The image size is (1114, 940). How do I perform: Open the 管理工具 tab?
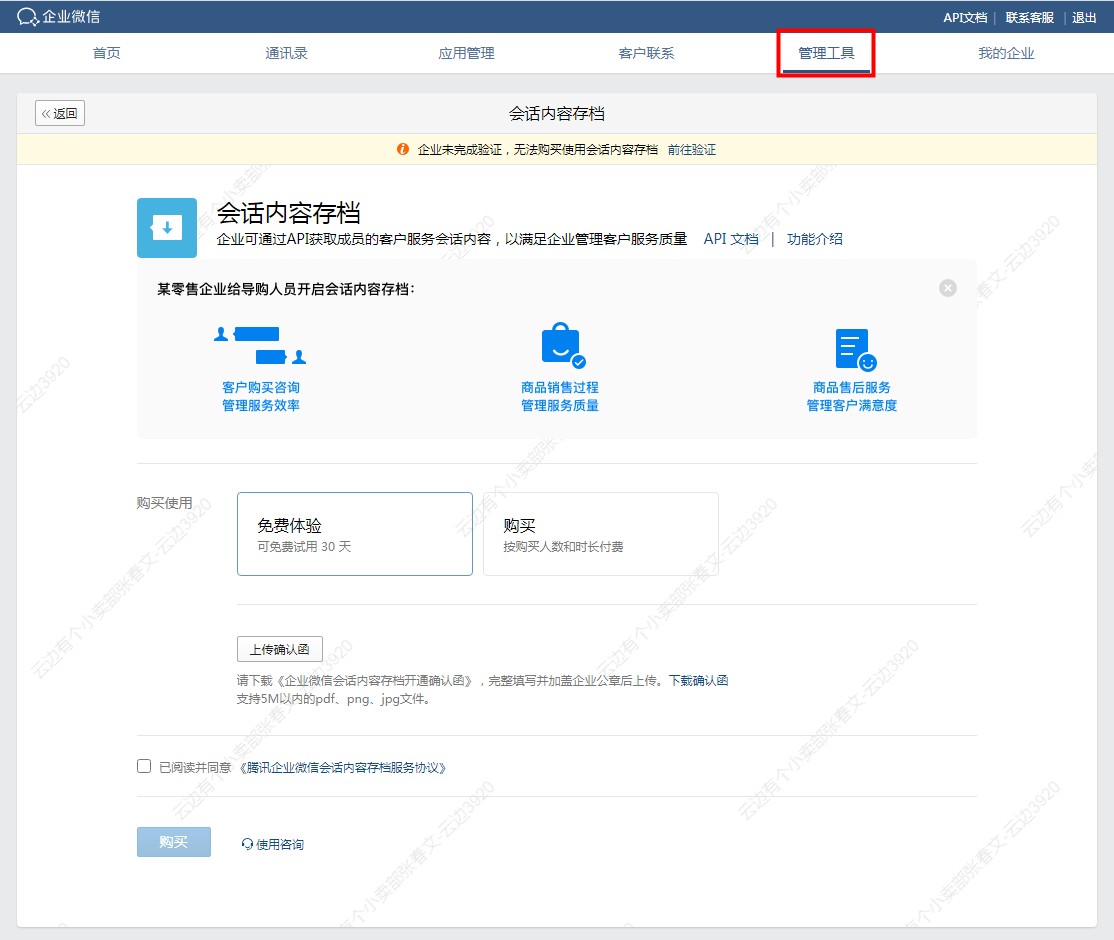(x=826, y=53)
